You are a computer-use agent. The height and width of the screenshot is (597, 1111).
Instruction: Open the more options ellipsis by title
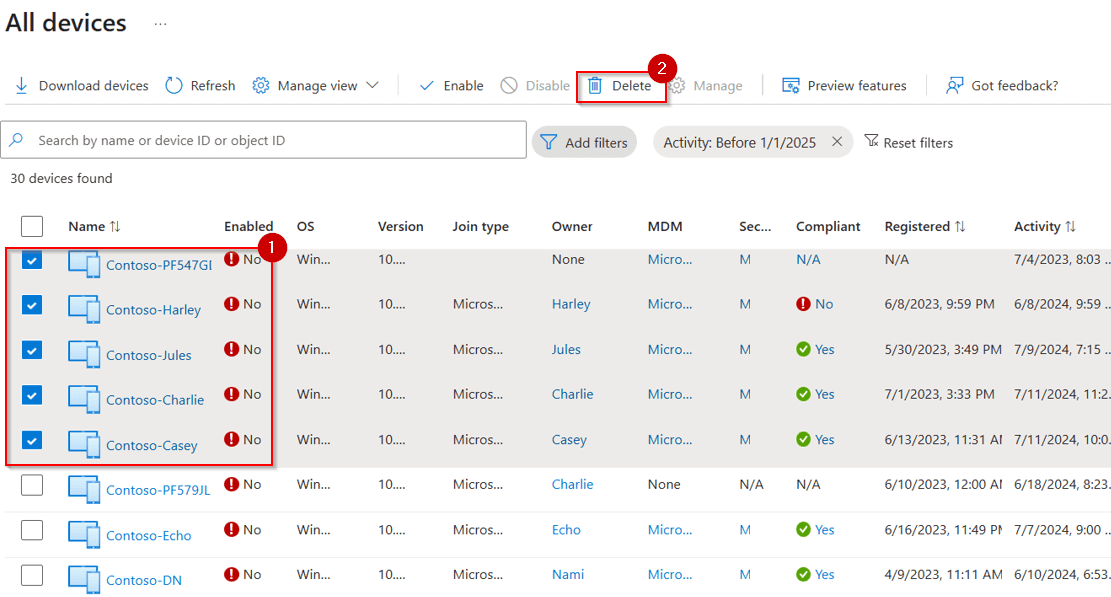[160, 23]
